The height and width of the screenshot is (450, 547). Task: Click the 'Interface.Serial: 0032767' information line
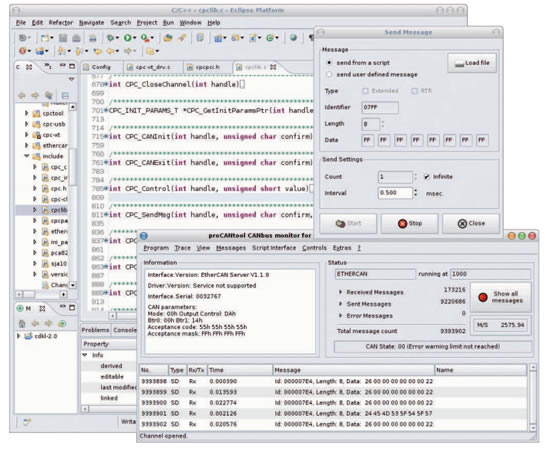184,297
